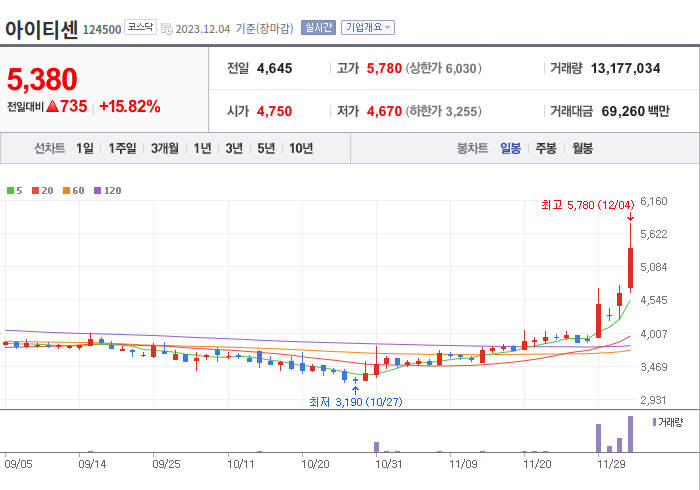Click the stock name 아이티센
Image resolution: width=700 pixels, height=490 pixels.
tap(42, 29)
